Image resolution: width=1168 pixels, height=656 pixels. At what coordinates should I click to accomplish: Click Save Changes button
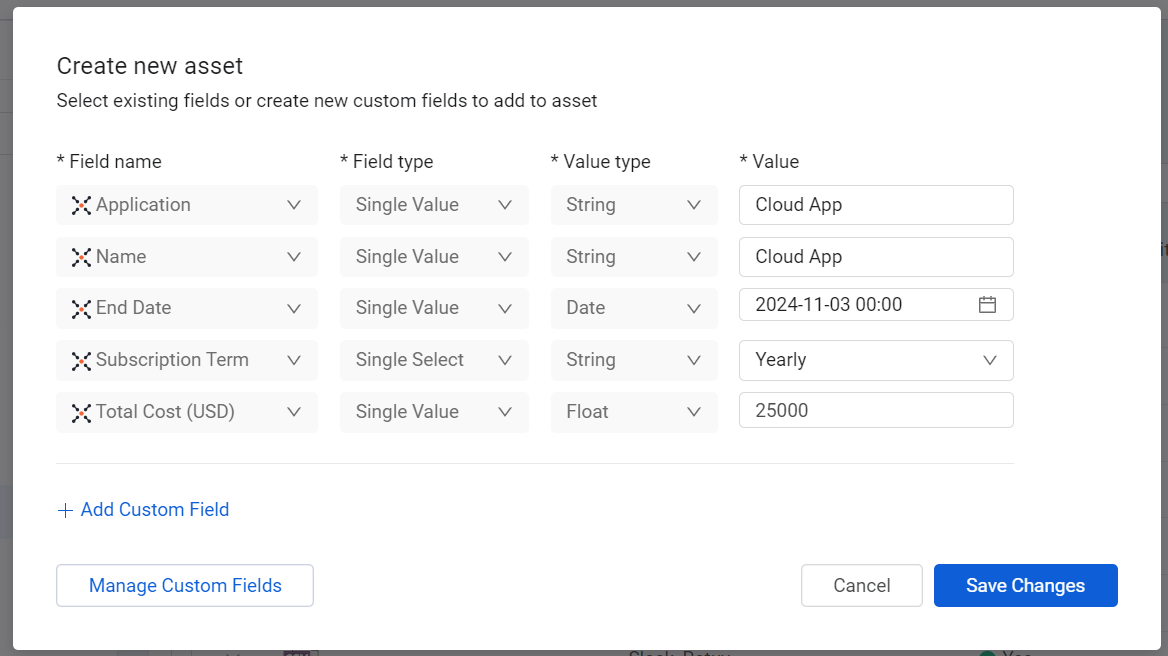tap(1025, 586)
